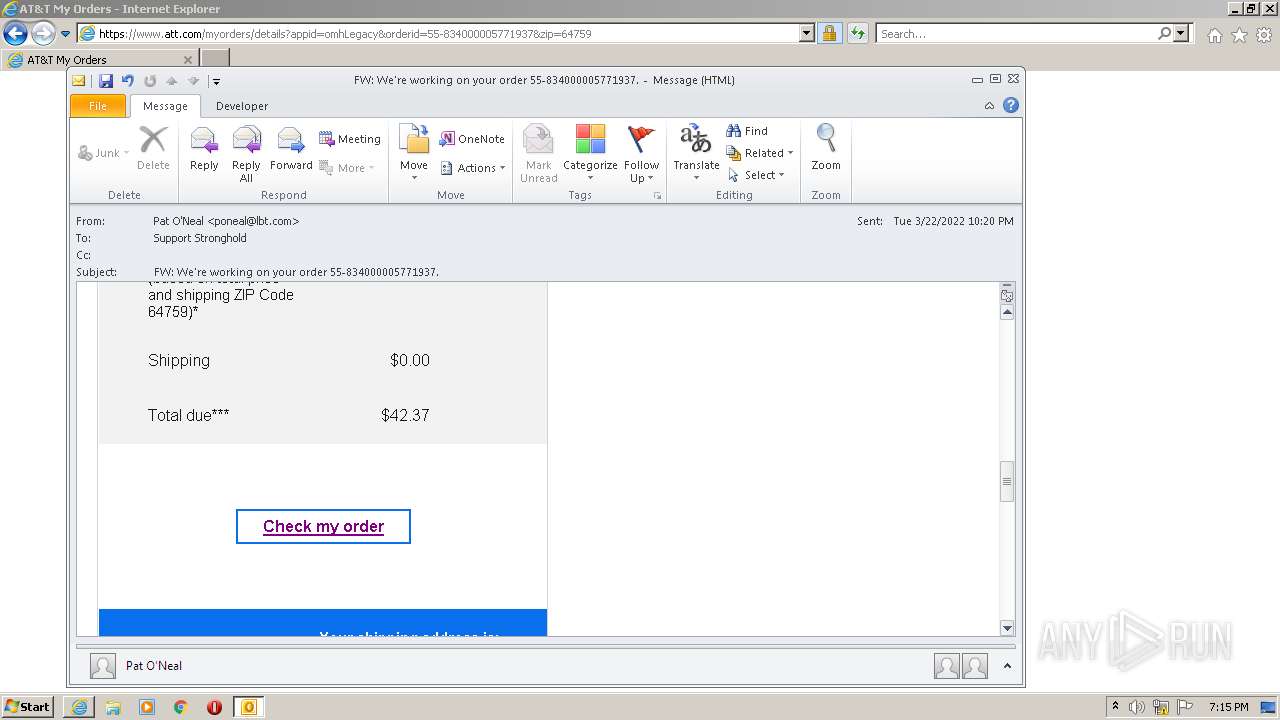
Task: Open File Explorer from taskbar
Action: [113, 707]
